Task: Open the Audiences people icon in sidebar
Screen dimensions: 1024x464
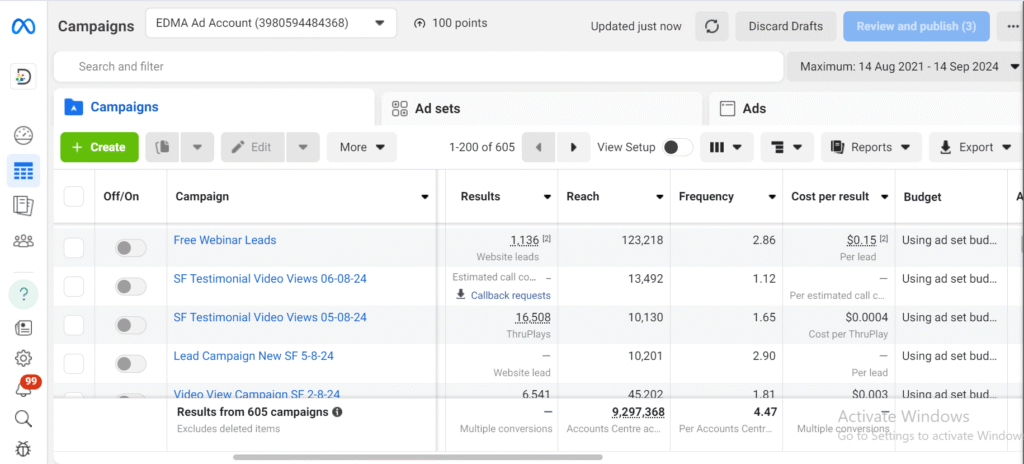Action: click(23, 240)
